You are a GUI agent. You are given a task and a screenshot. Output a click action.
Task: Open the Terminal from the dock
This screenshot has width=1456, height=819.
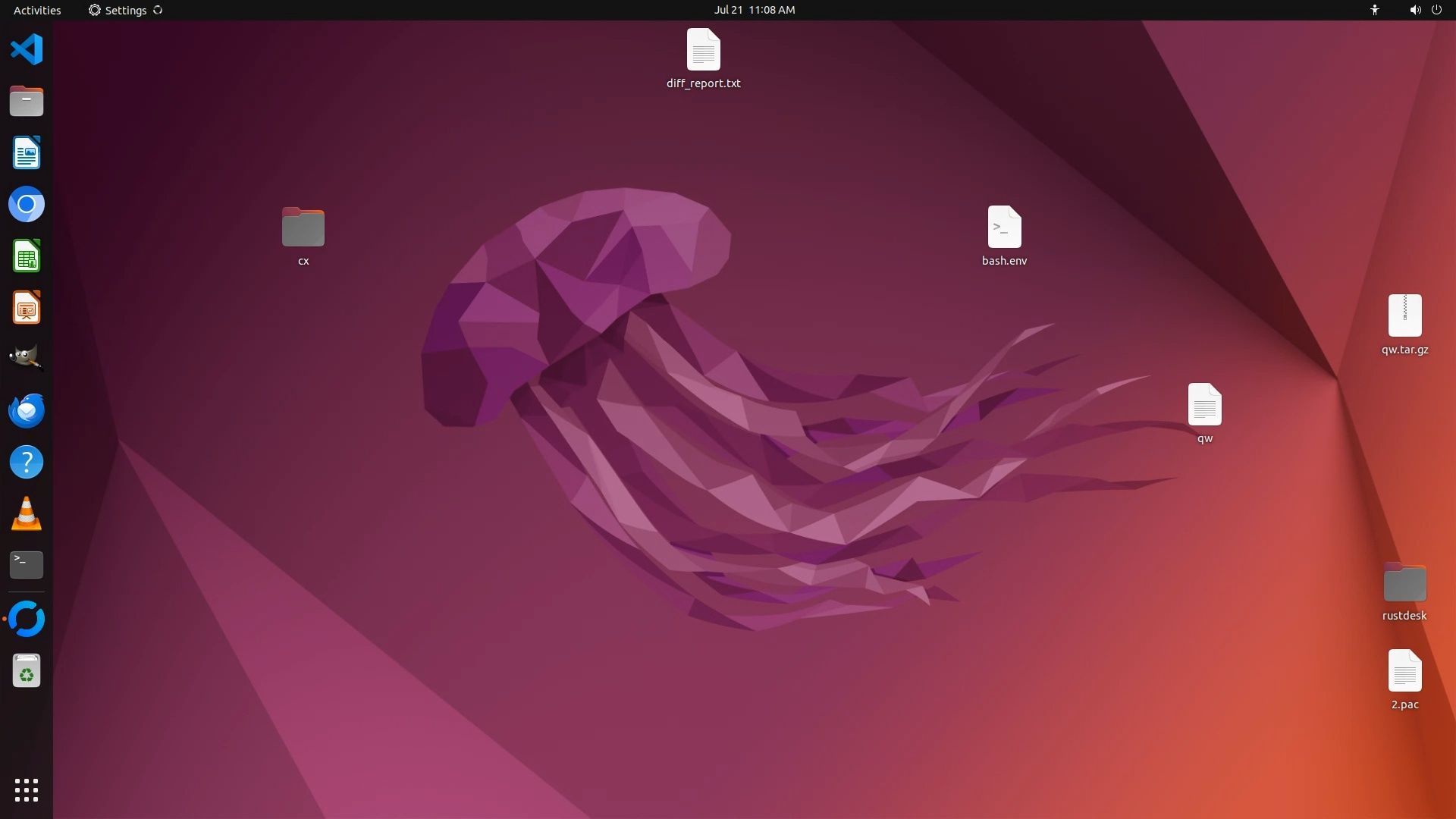(x=27, y=565)
